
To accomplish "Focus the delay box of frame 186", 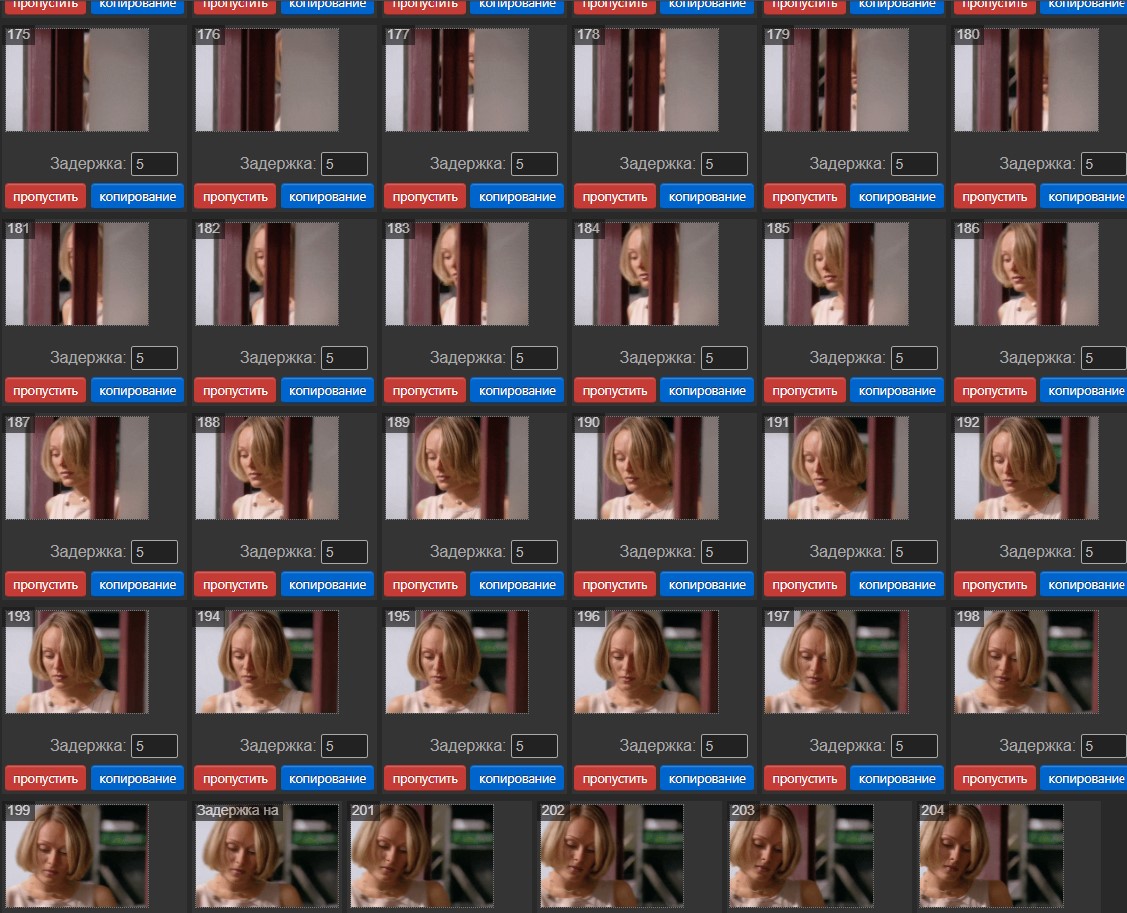I will 1103,358.
